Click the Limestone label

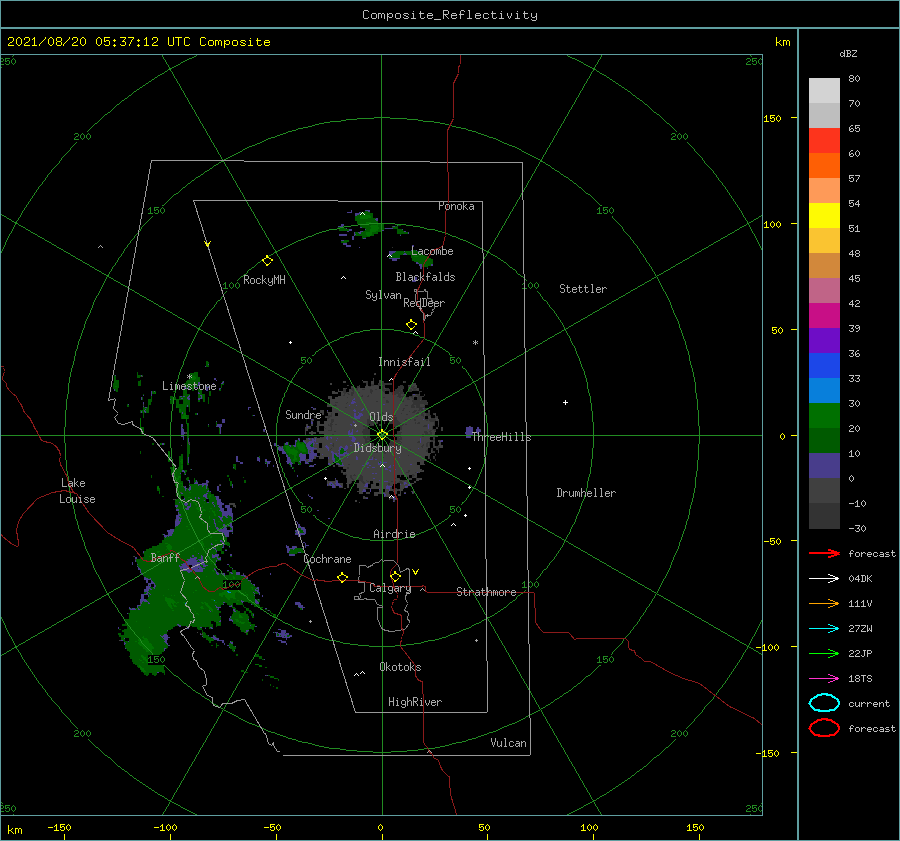pos(189,386)
